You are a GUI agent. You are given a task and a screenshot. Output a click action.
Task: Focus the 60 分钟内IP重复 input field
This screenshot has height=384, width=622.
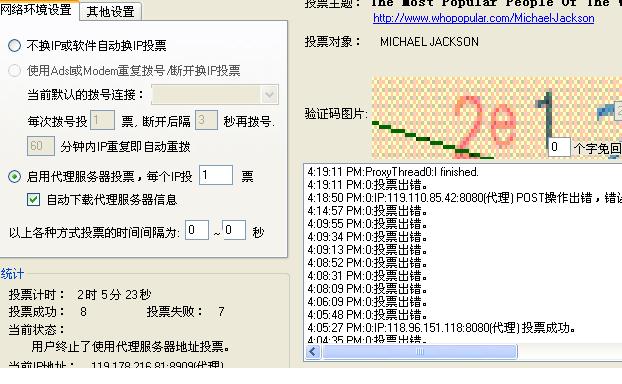pyautogui.click(x=41, y=146)
